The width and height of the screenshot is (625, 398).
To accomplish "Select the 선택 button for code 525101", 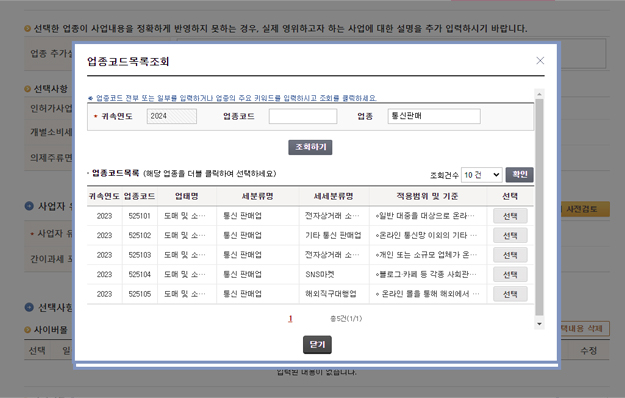I will [x=510, y=216].
